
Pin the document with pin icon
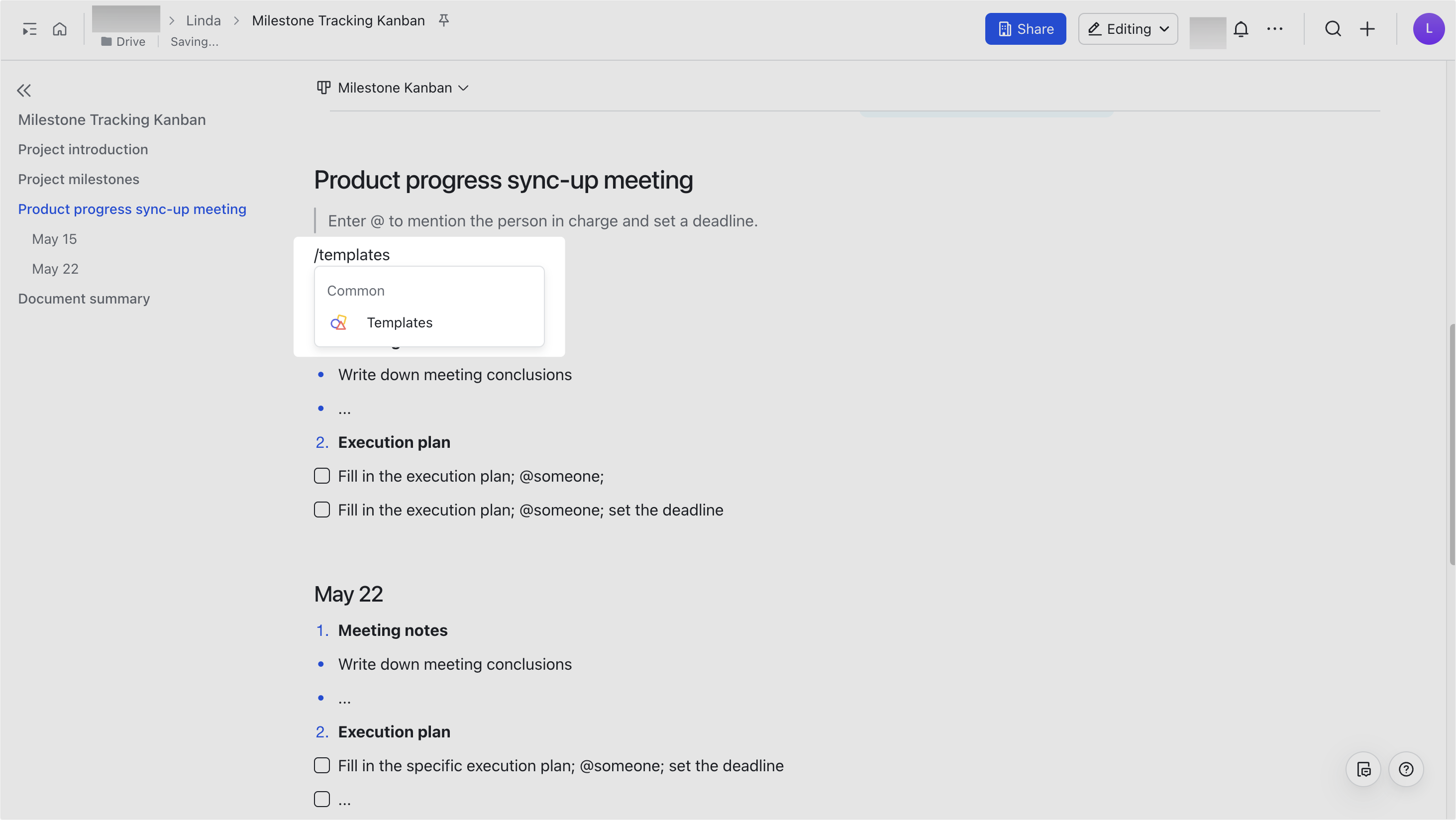(444, 20)
